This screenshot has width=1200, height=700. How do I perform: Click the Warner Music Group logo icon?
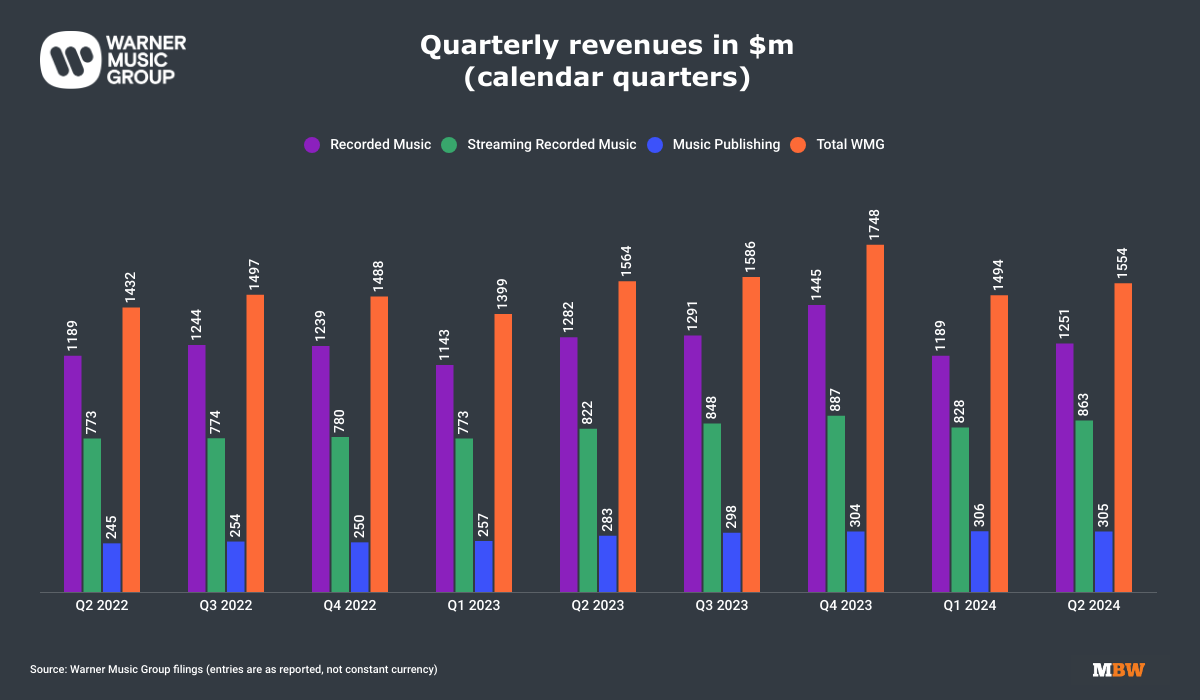[68, 58]
